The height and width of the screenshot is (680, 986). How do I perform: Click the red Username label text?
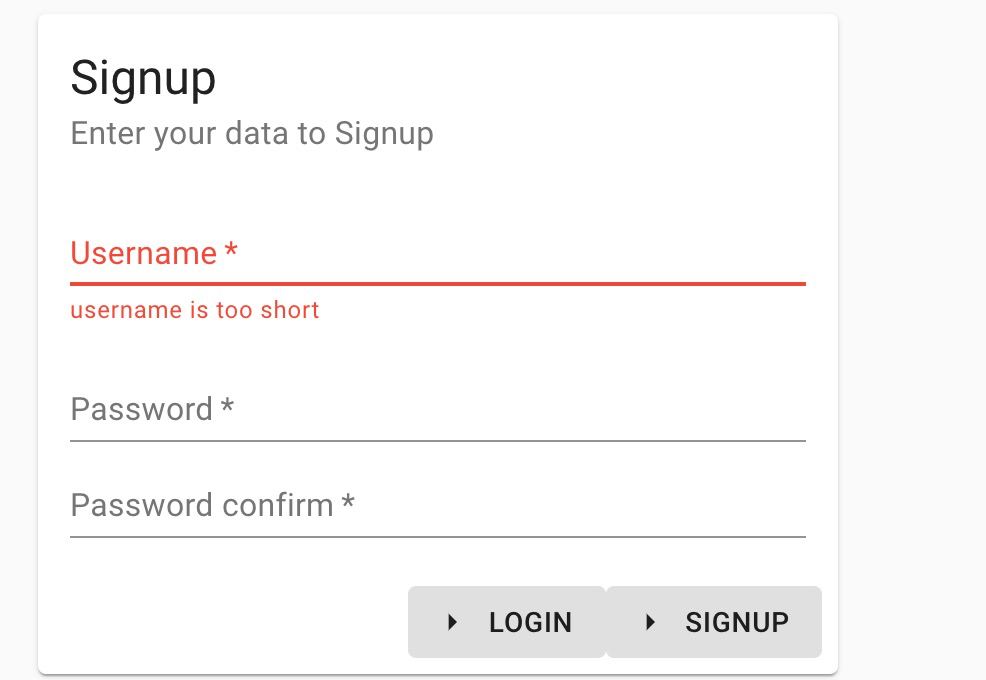coord(143,254)
